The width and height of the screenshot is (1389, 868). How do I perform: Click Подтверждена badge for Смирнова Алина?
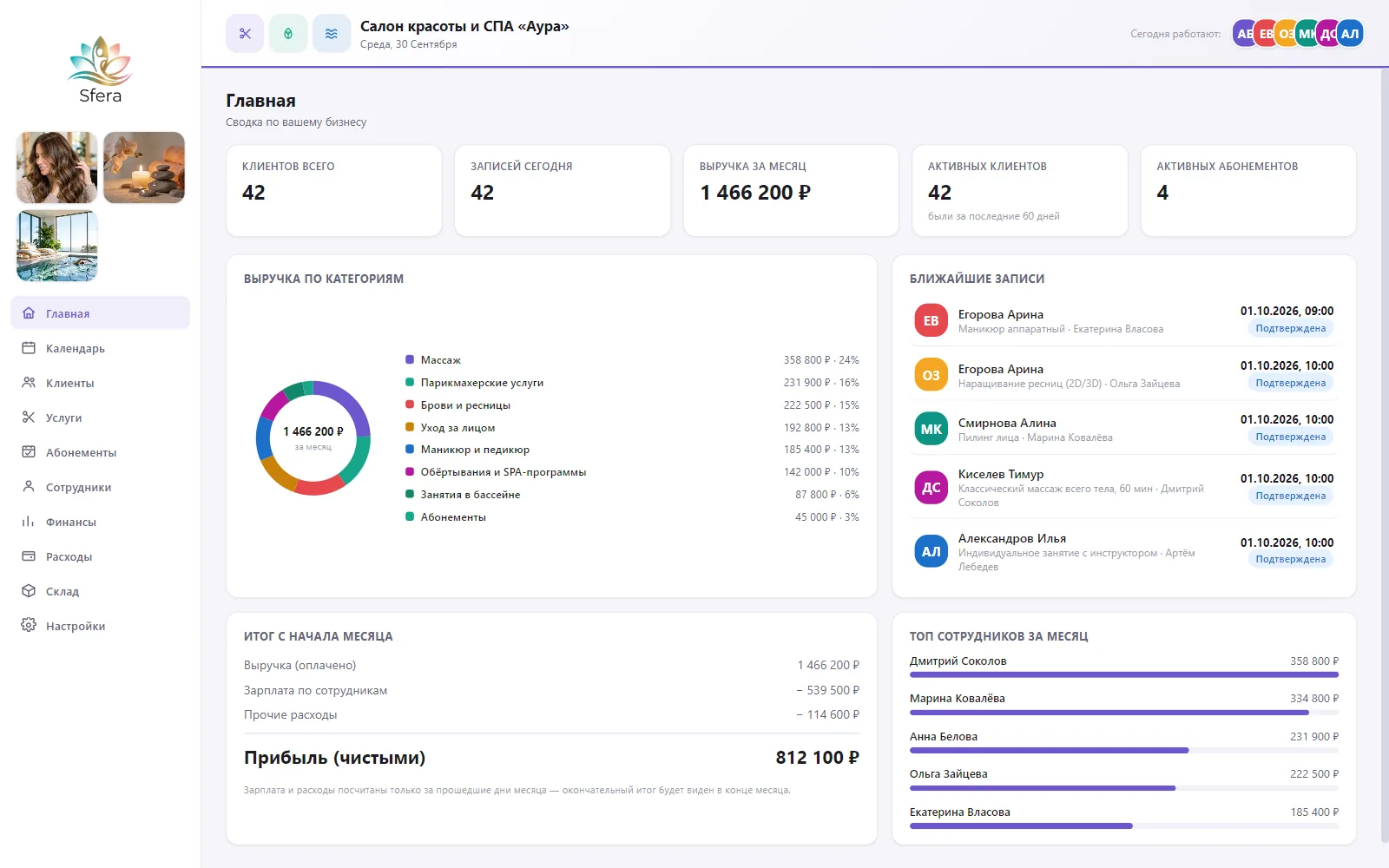[x=1290, y=437]
